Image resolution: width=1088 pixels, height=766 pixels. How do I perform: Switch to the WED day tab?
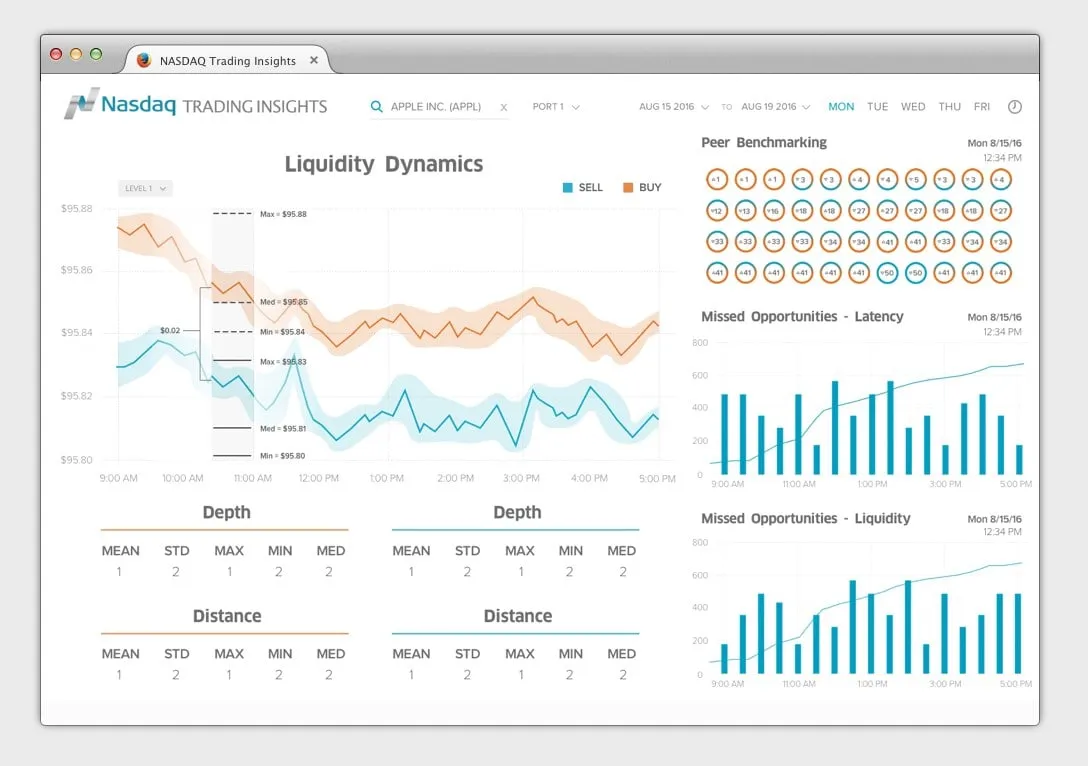click(913, 107)
